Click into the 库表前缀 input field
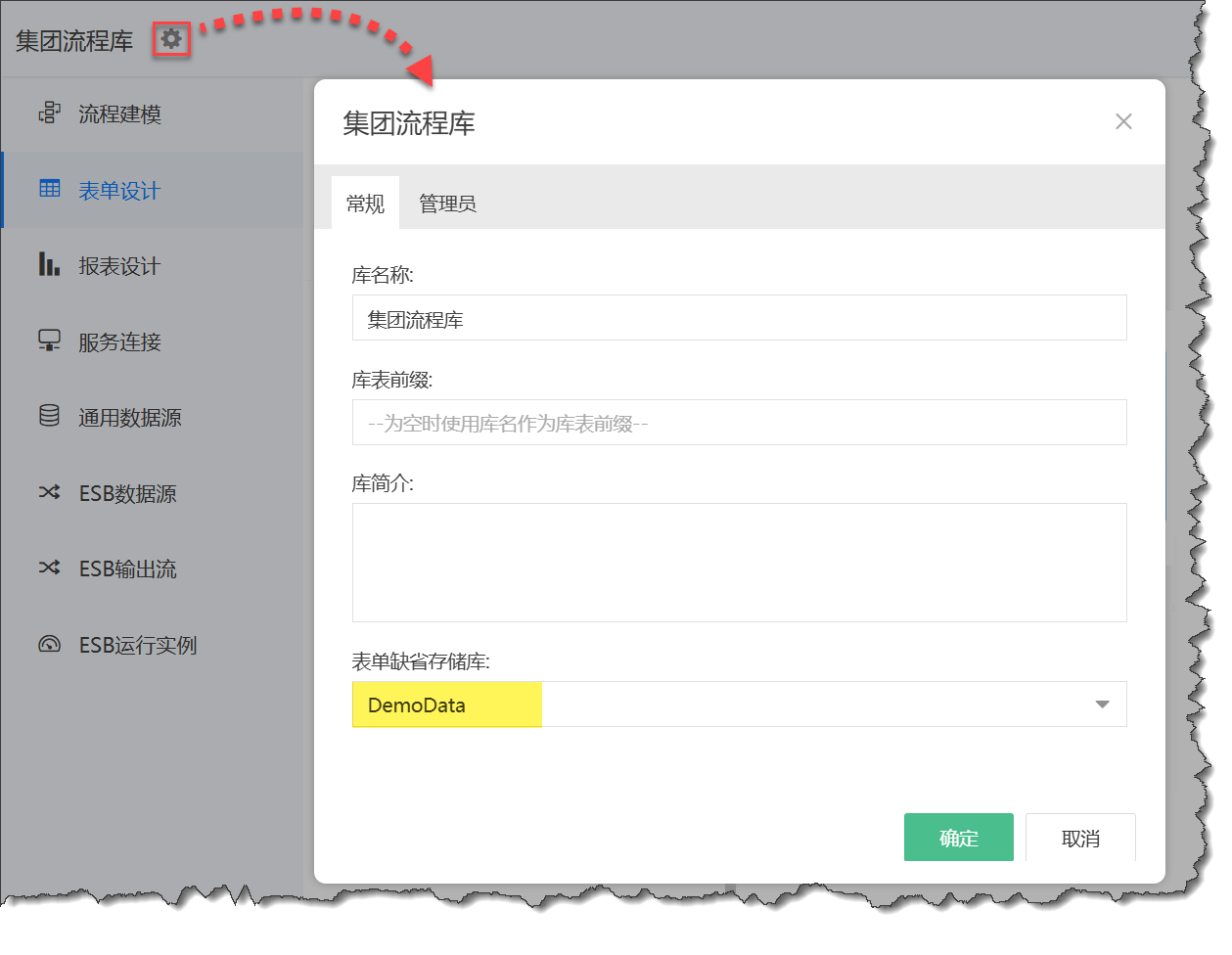The width and height of the screenshot is (1232, 955). pyautogui.click(x=739, y=423)
